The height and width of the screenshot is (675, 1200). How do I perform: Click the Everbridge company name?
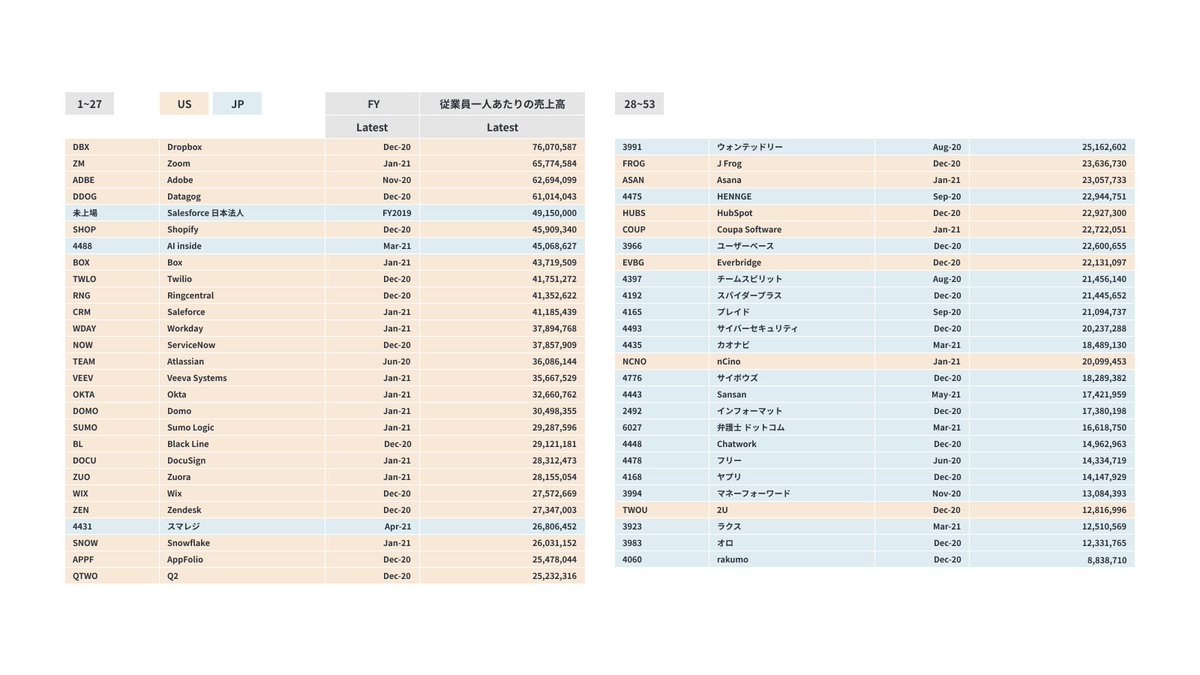point(739,262)
